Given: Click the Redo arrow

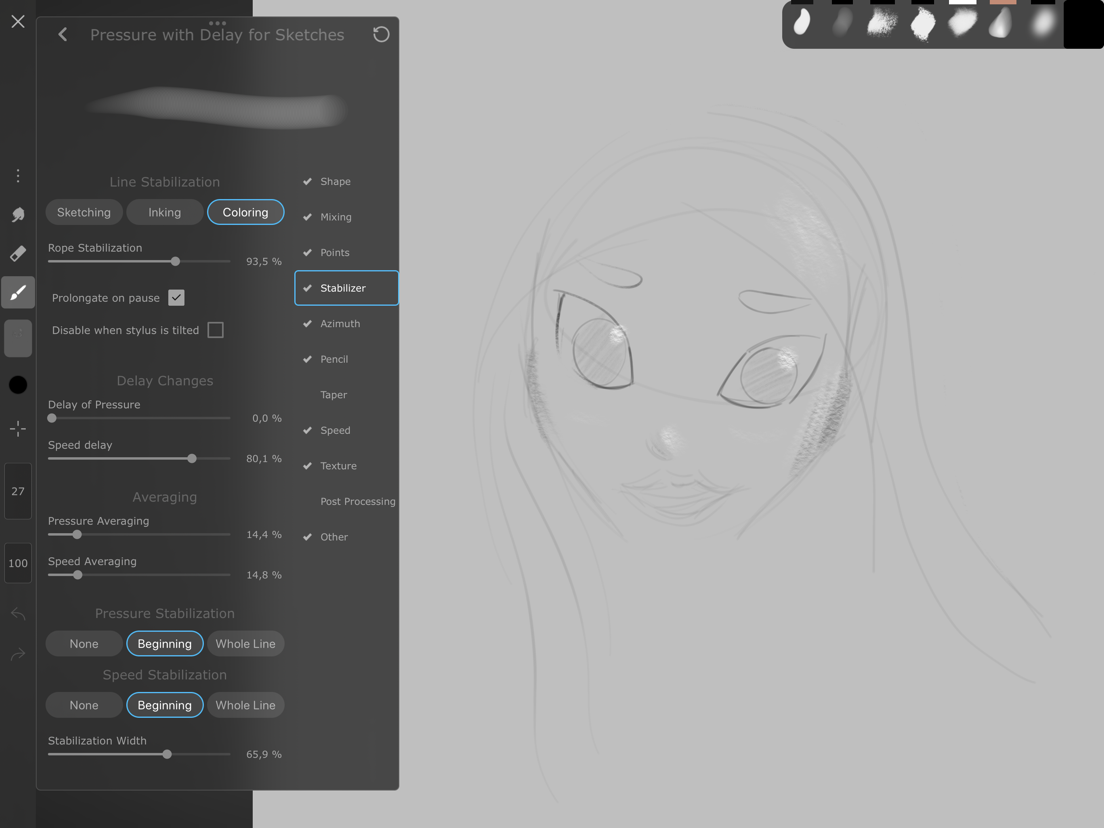Looking at the screenshot, I should pos(17,654).
